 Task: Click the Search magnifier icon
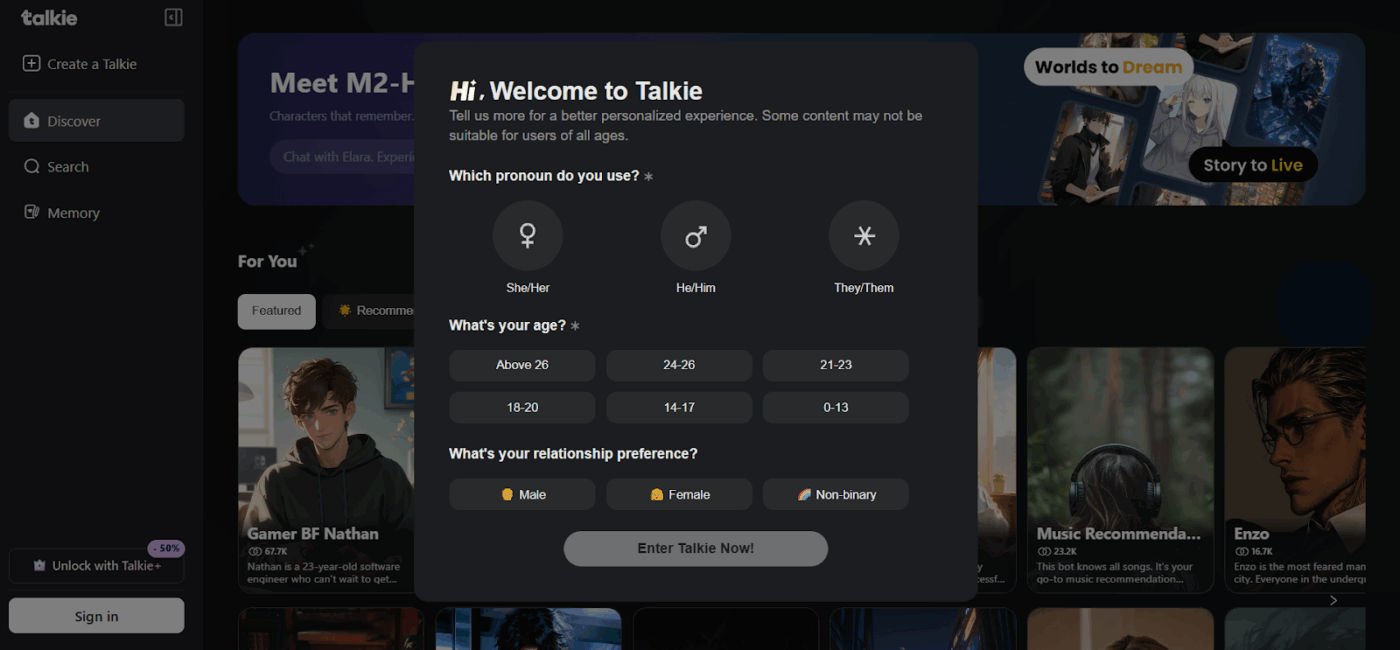pos(32,167)
